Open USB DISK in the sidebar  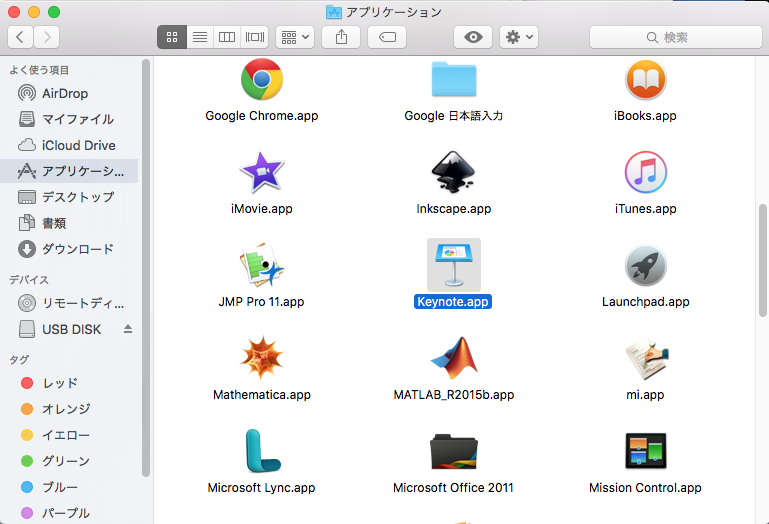click(69, 329)
